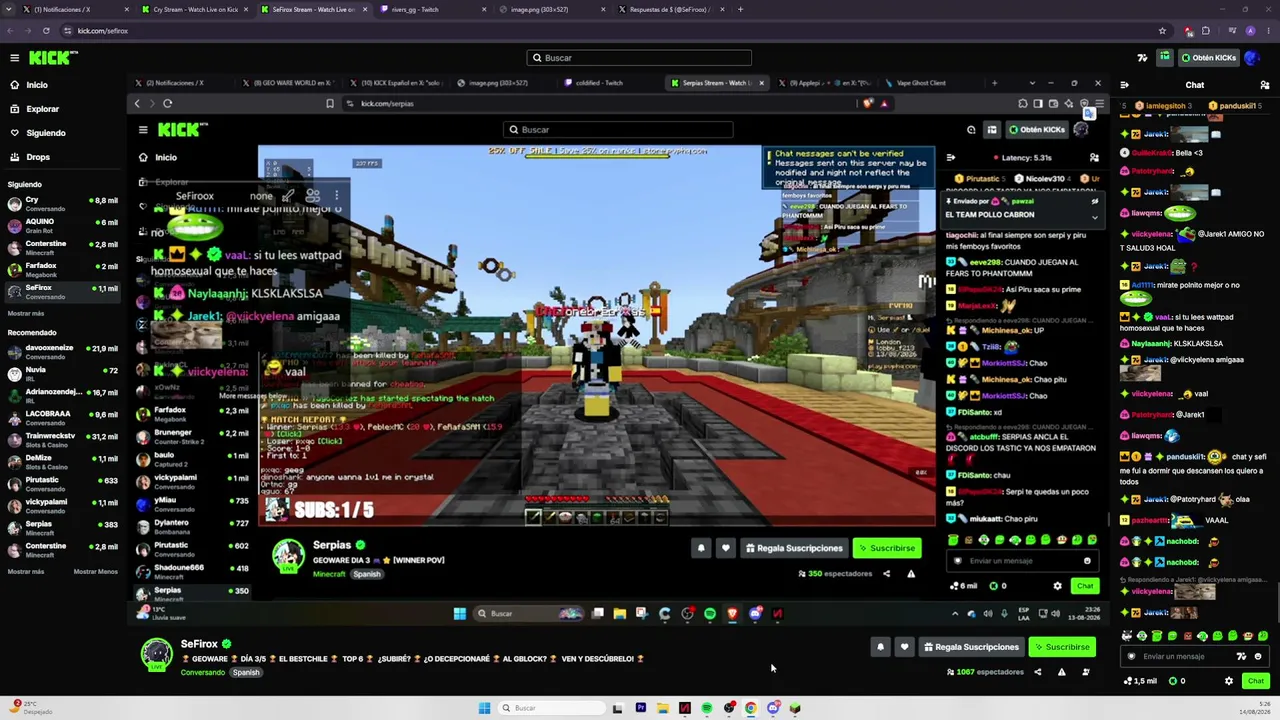The width and height of the screenshot is (1280, 720).
Task: Follow SeFirox using the heart button
Action: coord(904,647)
